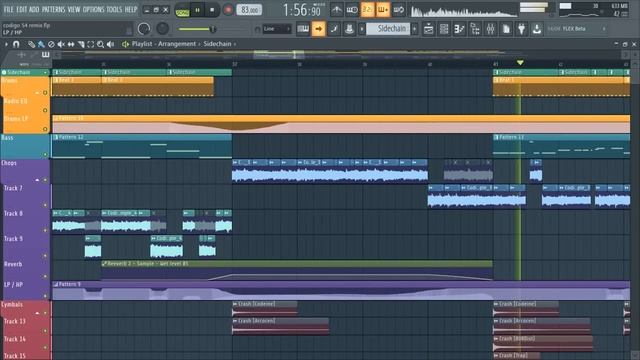This screenshot has width=640, height=360.
Task: Click the green speaker icon beside Playlist title
Action: pyautogui.click(x=125, y=44)
